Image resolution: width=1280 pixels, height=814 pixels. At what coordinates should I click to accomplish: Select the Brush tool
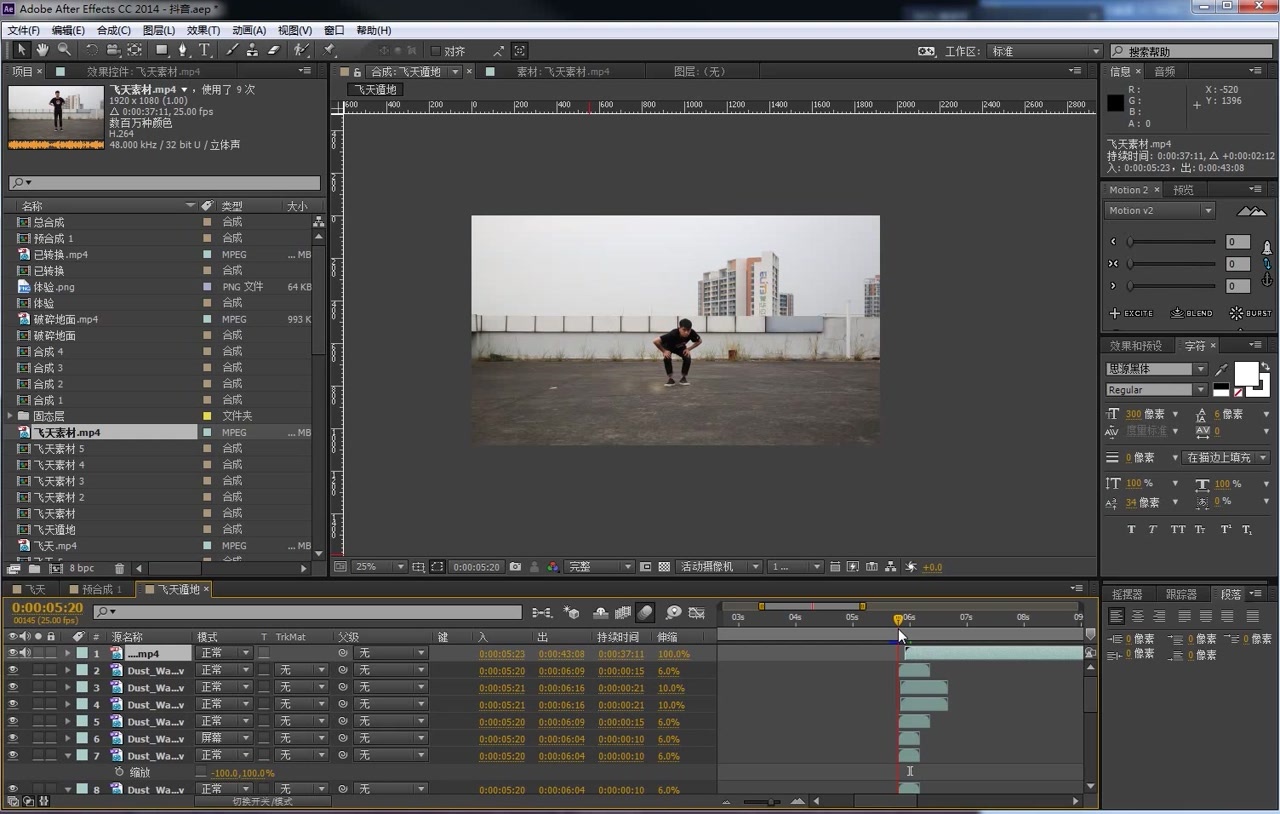coord(232,50)
